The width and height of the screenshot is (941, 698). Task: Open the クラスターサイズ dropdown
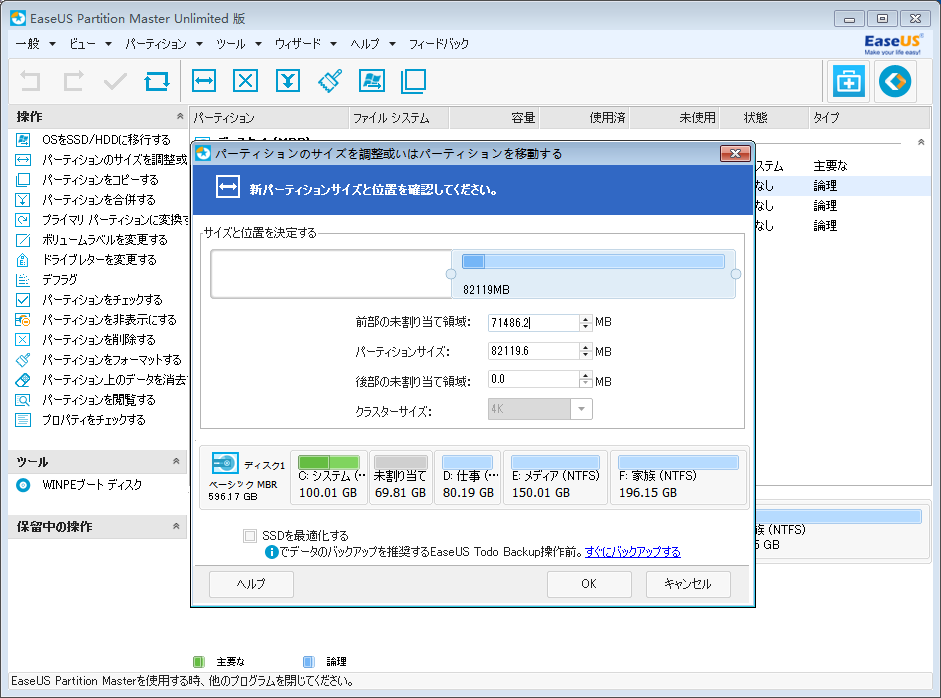pos(581,409)
